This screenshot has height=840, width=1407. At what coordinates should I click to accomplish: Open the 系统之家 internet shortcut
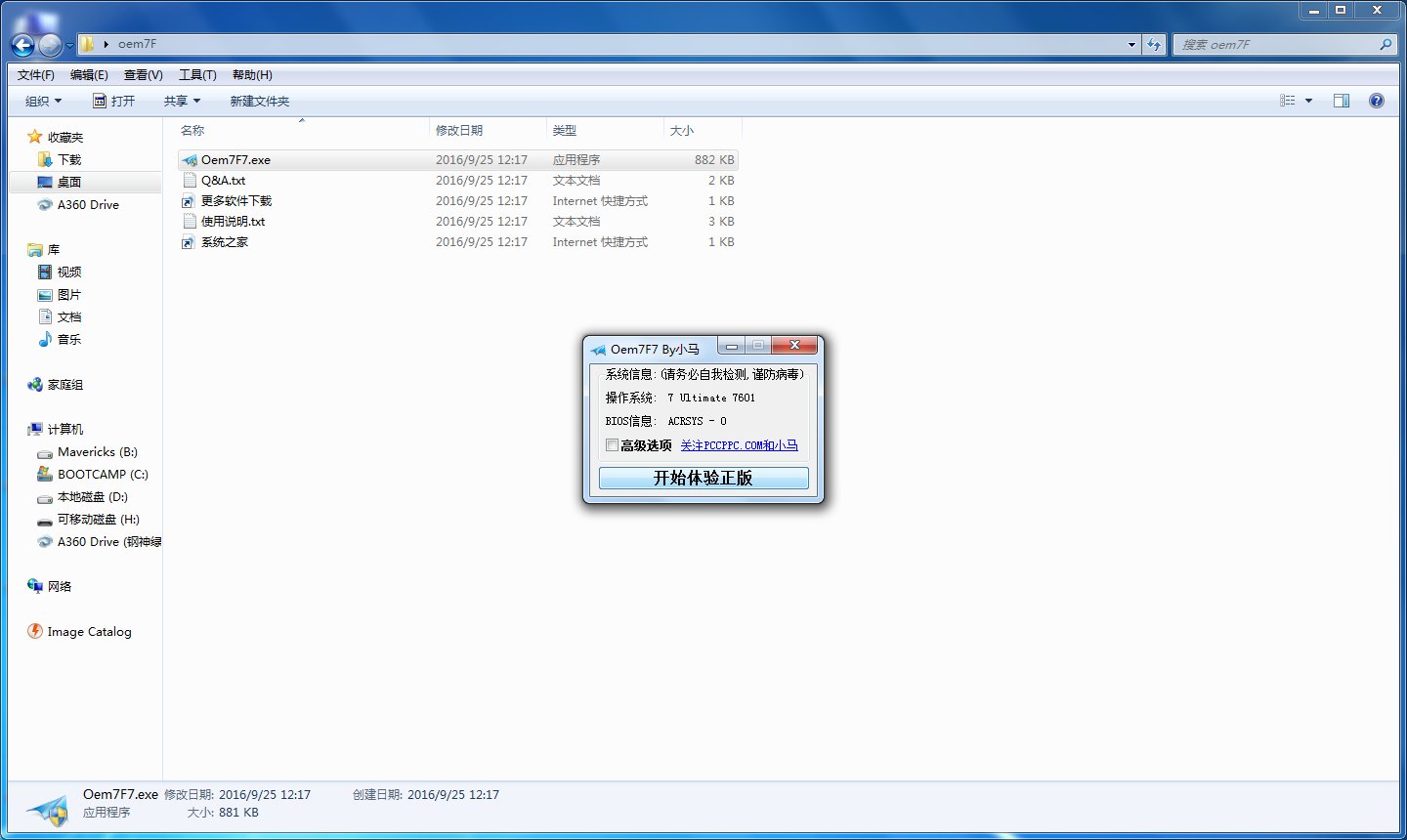[226, 241]
